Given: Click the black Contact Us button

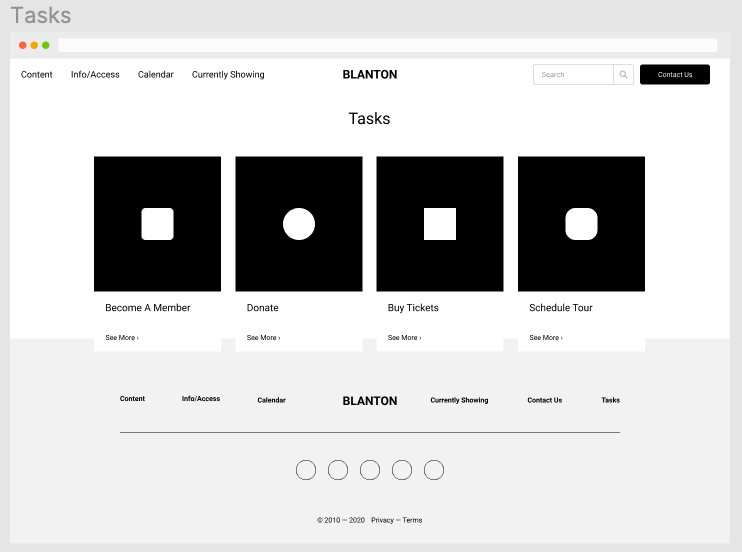Looking at the screenshot, I should [x=675, y=74].
